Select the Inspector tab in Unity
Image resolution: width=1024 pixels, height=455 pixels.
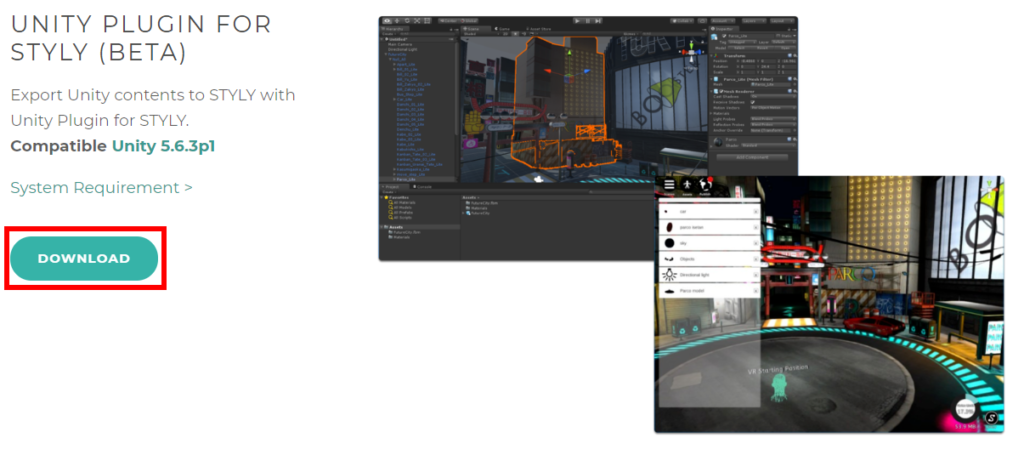tap(724, 29)
